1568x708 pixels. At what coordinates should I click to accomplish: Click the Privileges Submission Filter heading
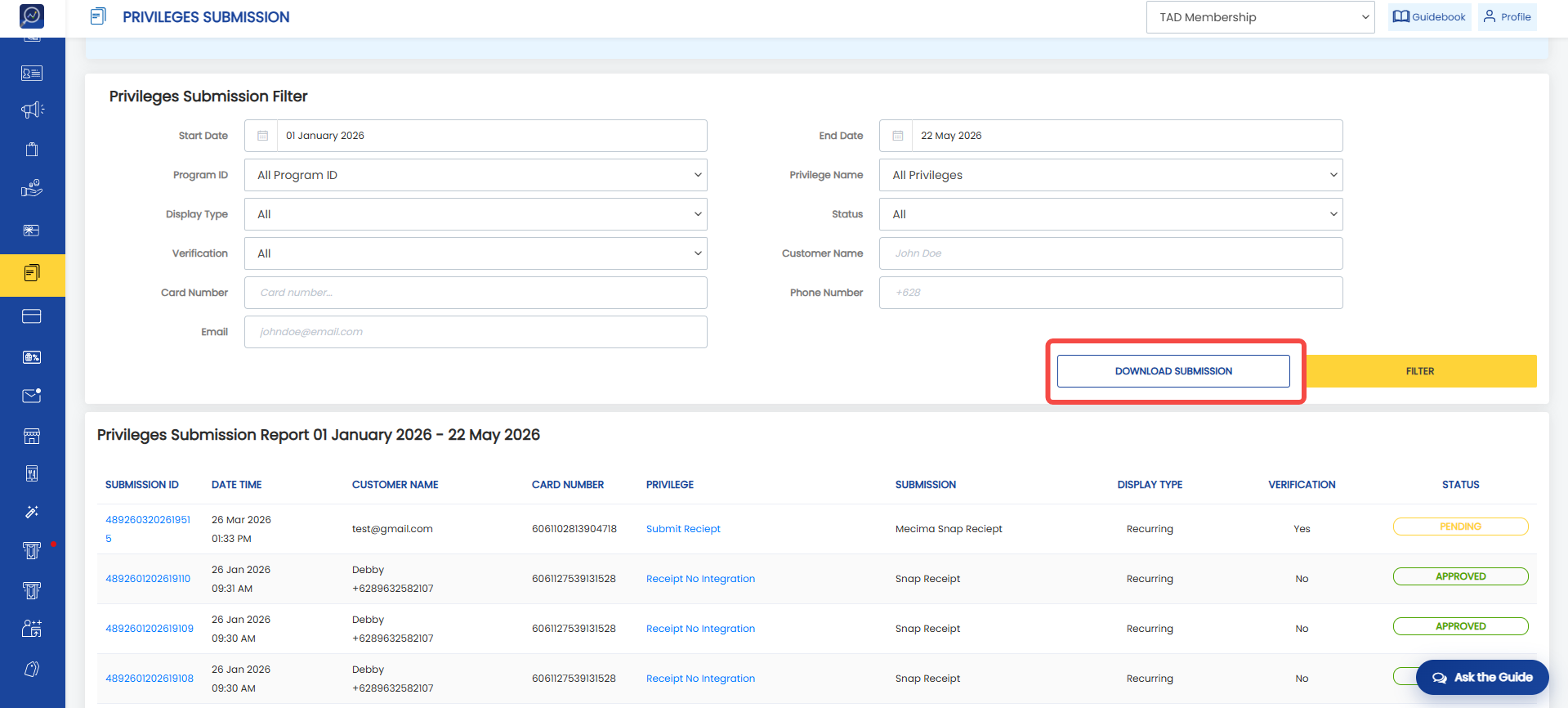(x=208, y=96)
